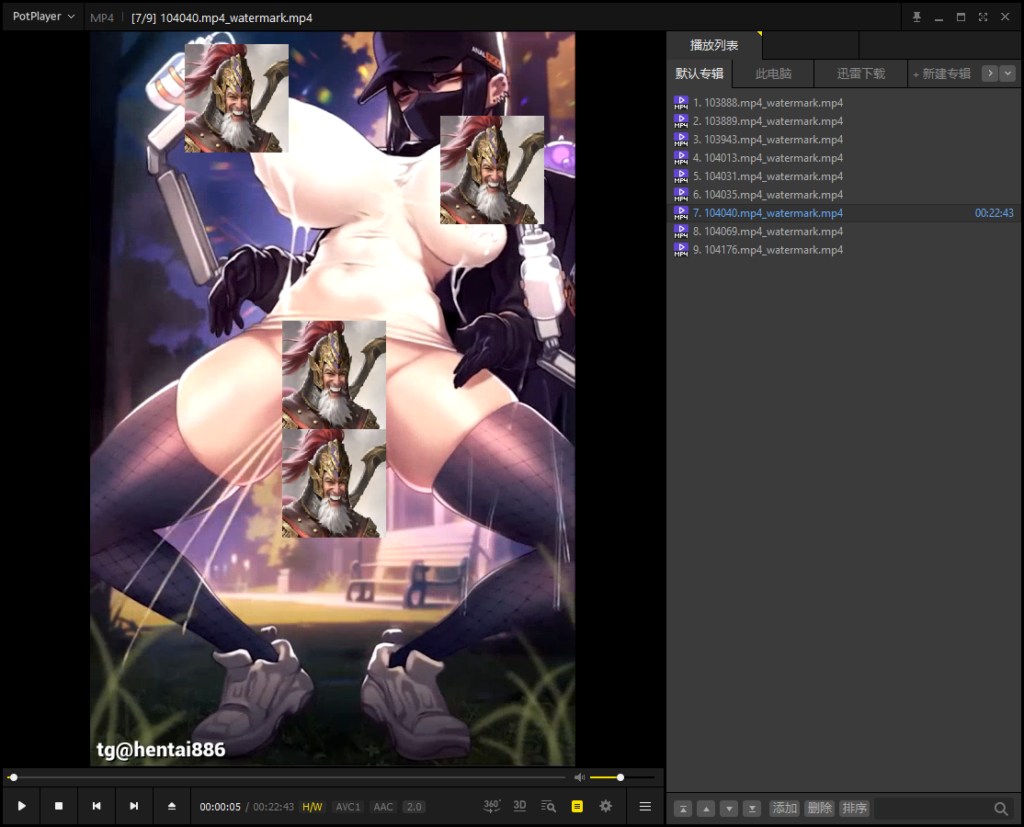The width and height of the screenshot is (1024, 827).
Task: Click the AVC1 video codec label
Action: click(348, 807)
